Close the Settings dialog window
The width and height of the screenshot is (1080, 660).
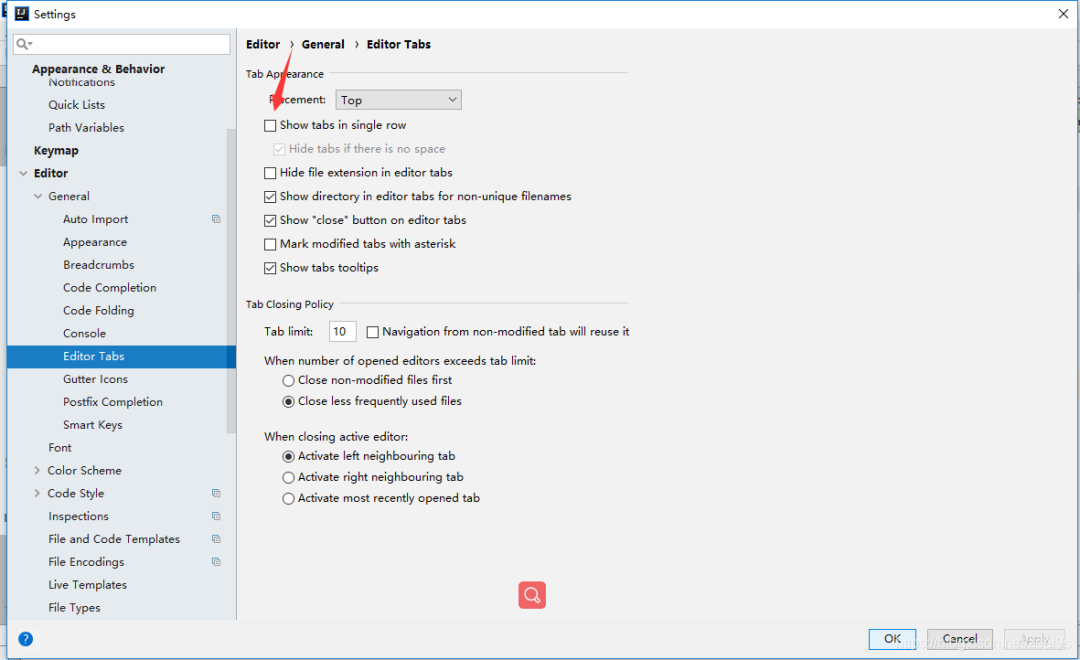[1063, 14]
